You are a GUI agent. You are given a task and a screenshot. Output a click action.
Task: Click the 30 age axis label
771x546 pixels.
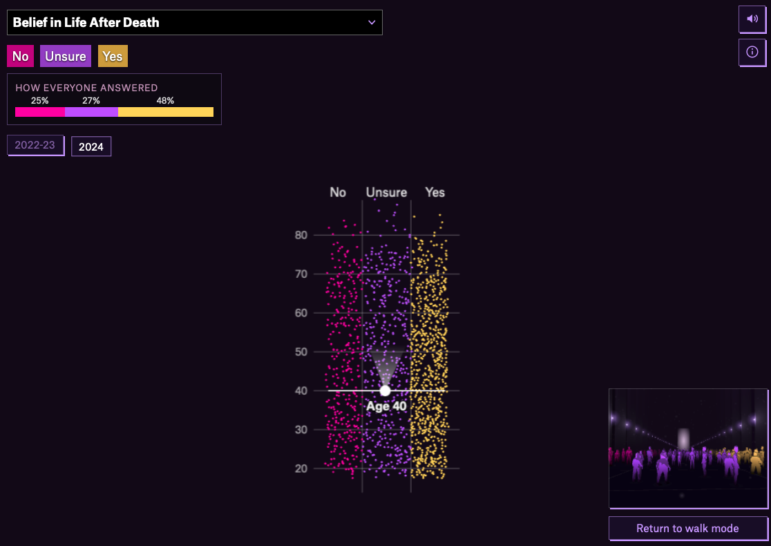(301, 429)
